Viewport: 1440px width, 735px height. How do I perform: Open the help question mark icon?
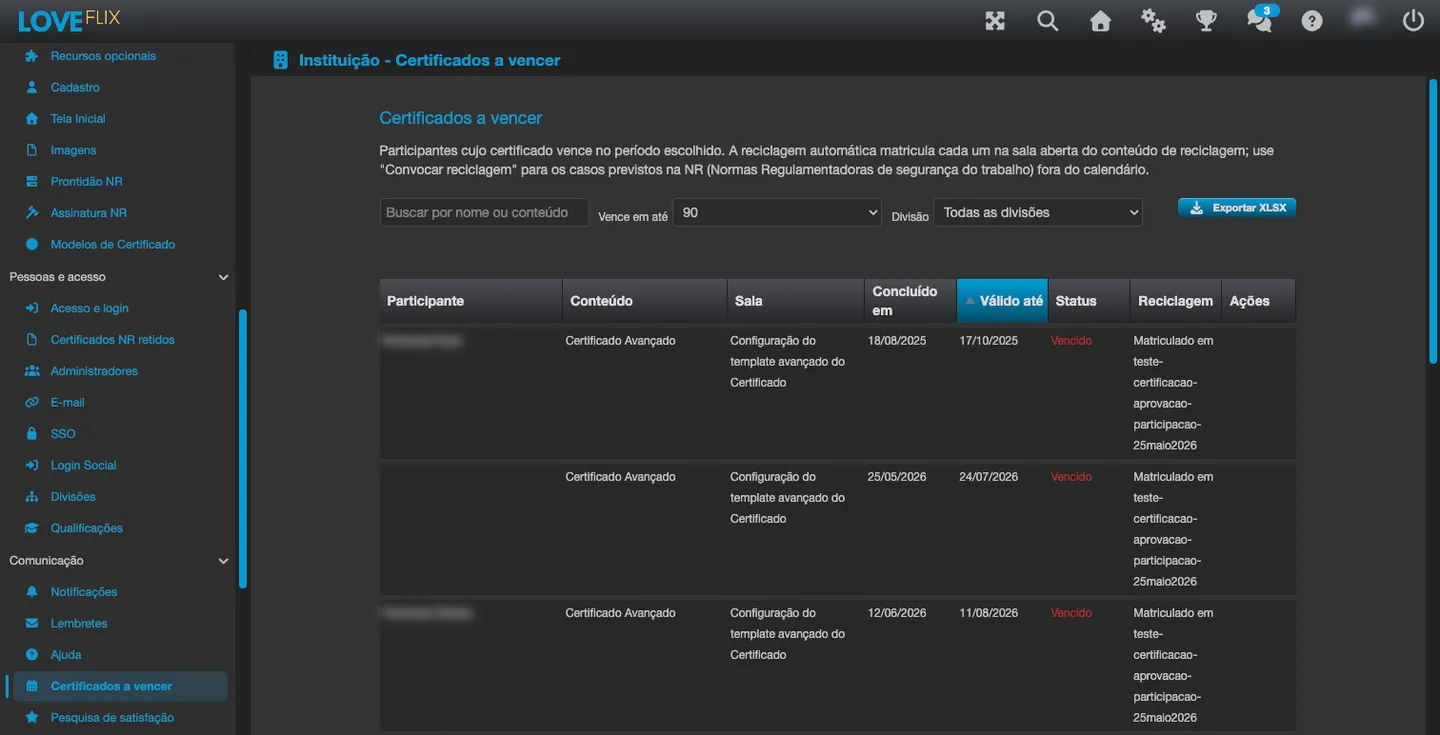[1312, 20]
